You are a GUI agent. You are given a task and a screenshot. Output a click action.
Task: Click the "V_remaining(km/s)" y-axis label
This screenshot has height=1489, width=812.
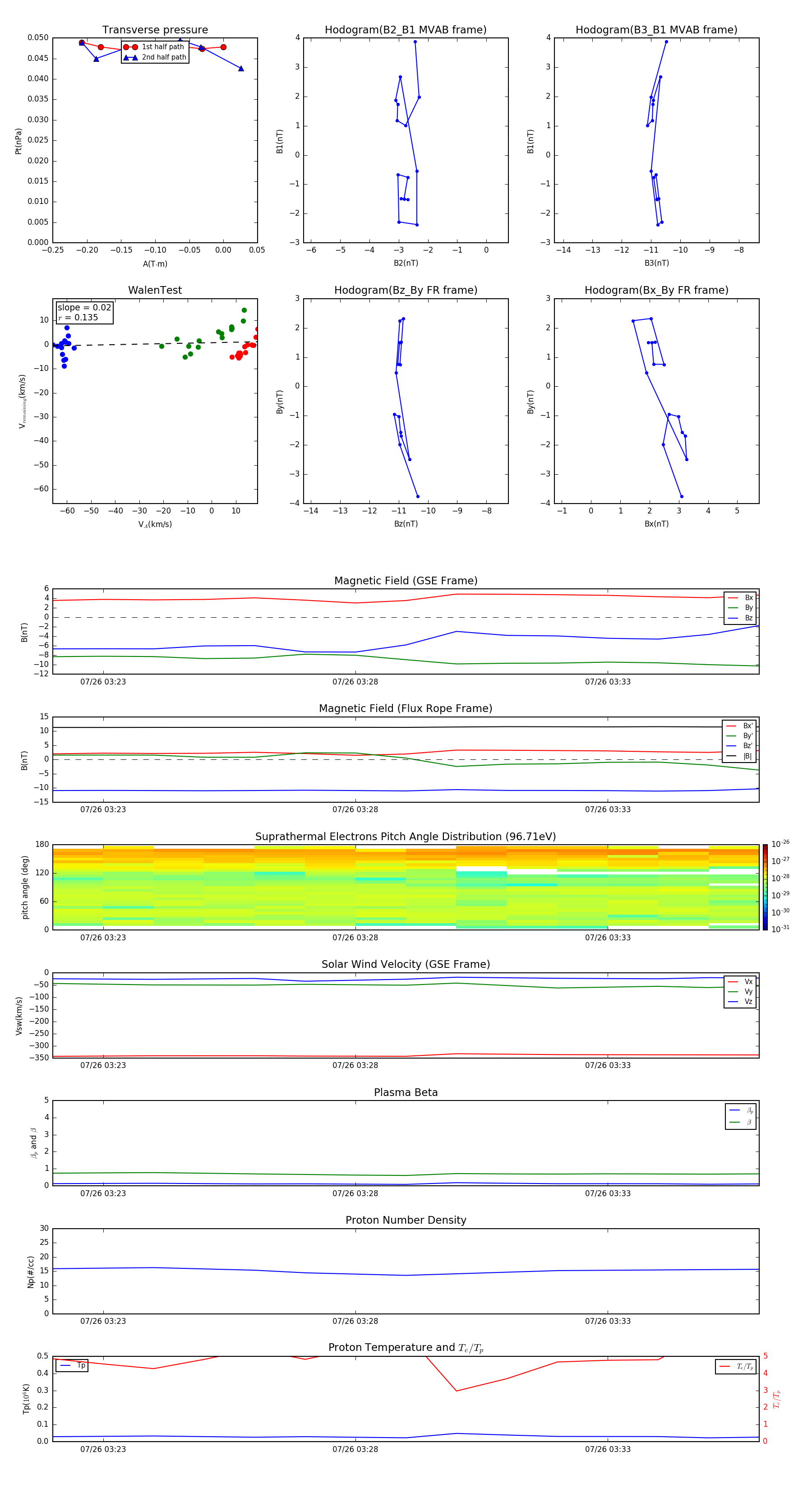[23, 401]
